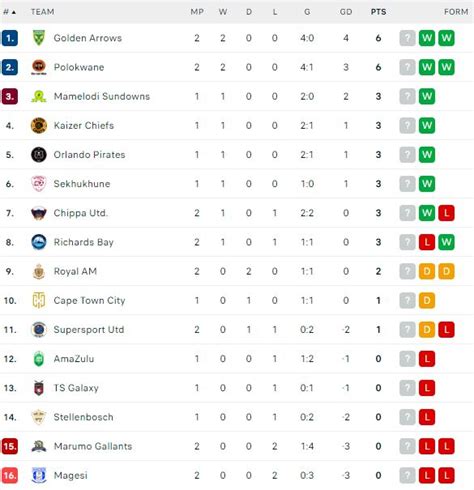This screenshot has height=490, width=474.
Task: Open the Golden Arrows team logo
Action: pyautogui.click(x=39, y=38)
